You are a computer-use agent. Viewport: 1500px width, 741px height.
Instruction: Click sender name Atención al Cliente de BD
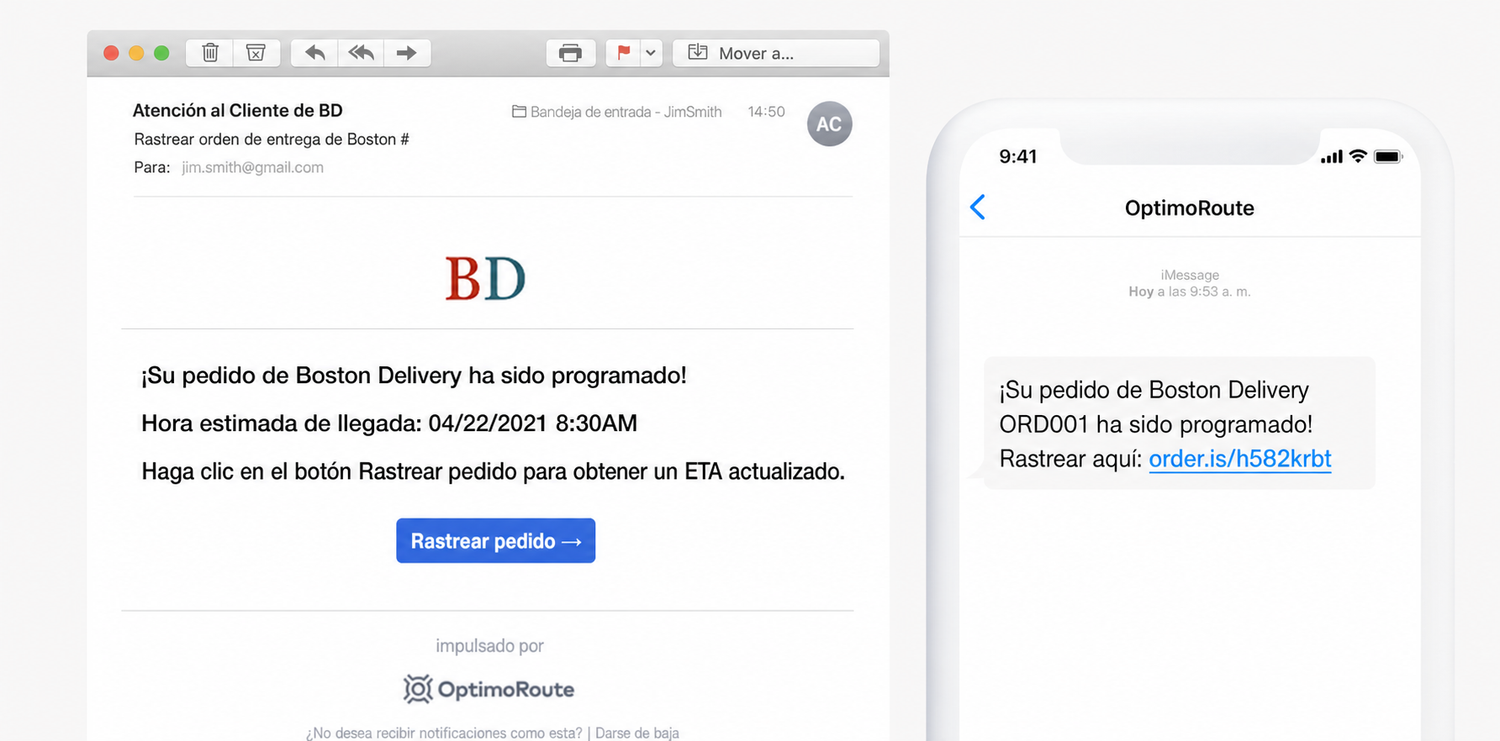[x=238, y=111]
